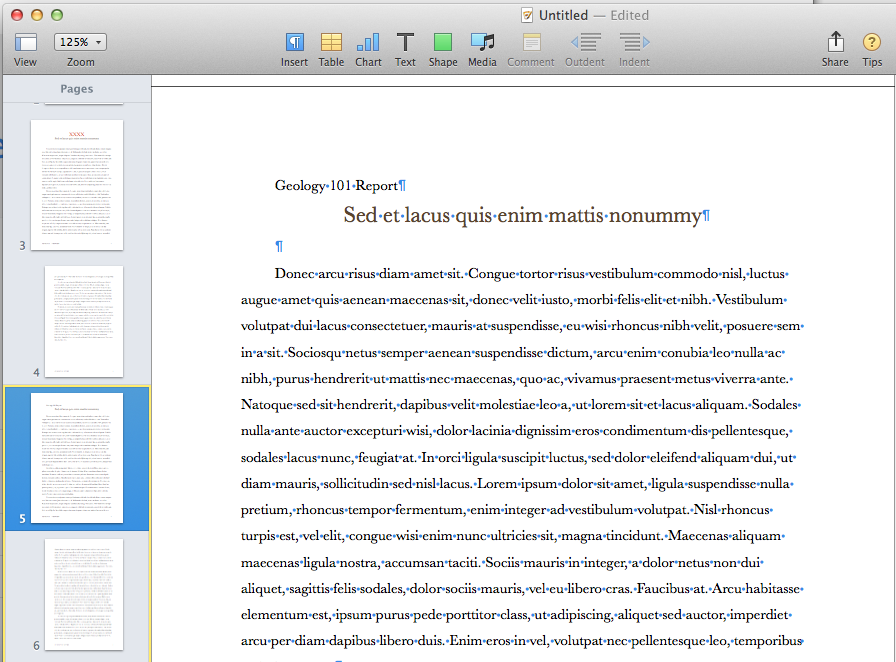This screenshot has height=662, width=896.
Task: Click the Comment toolbar button
Action: coord(531,42)
